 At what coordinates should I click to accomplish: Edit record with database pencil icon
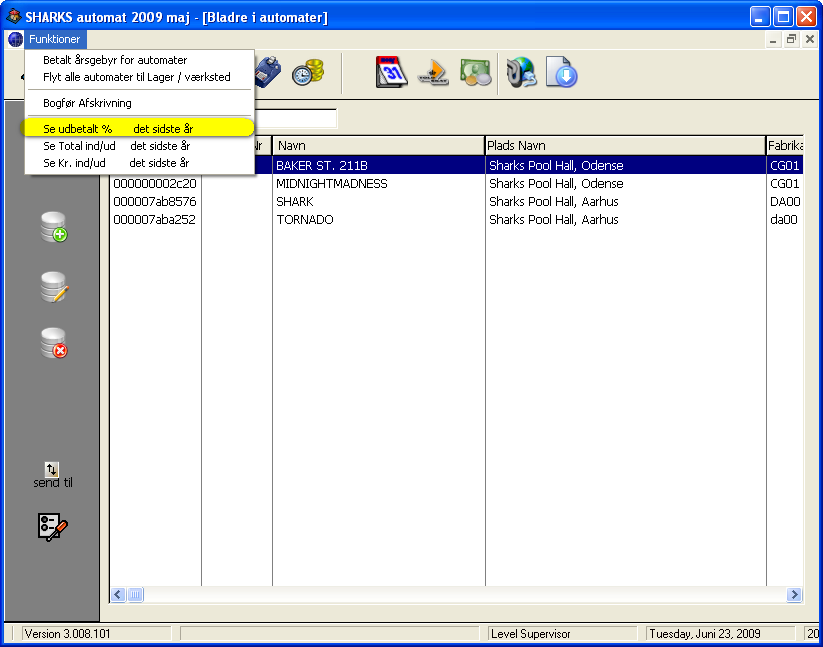(53, 287)
